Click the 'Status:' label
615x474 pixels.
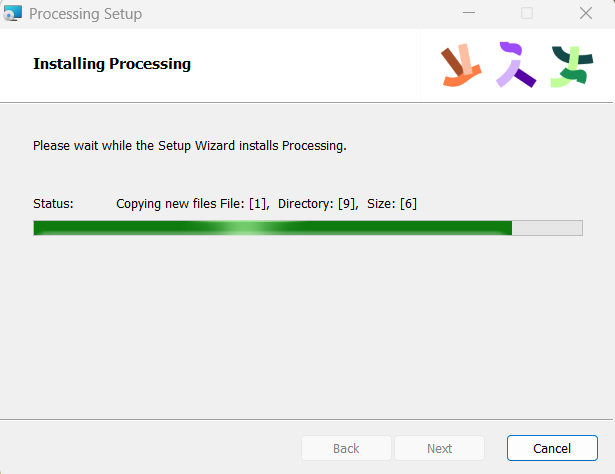[53, 203]
